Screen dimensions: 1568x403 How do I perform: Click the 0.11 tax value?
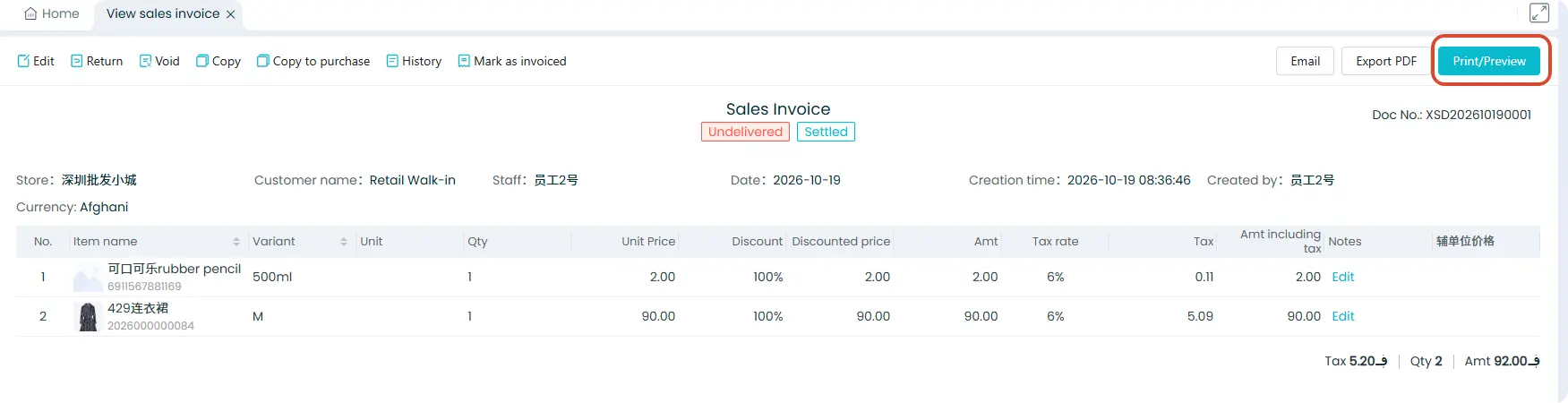[x=1204, y=277]
